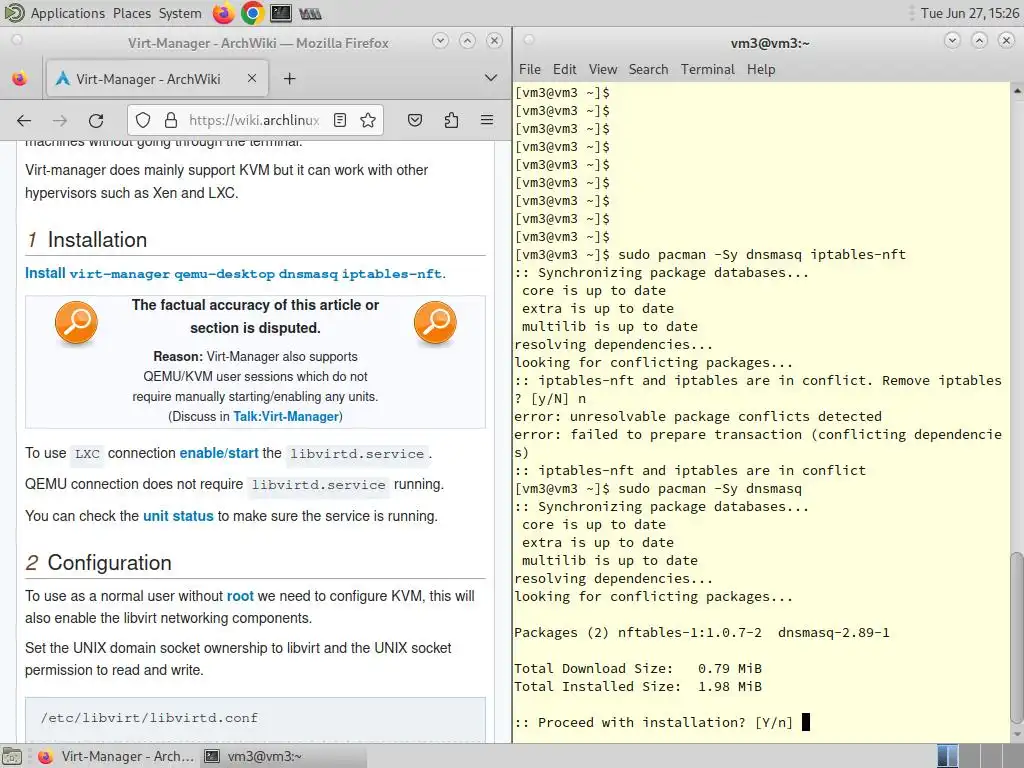Click the show desktop button in bottom panel

[x=12, y=756]
